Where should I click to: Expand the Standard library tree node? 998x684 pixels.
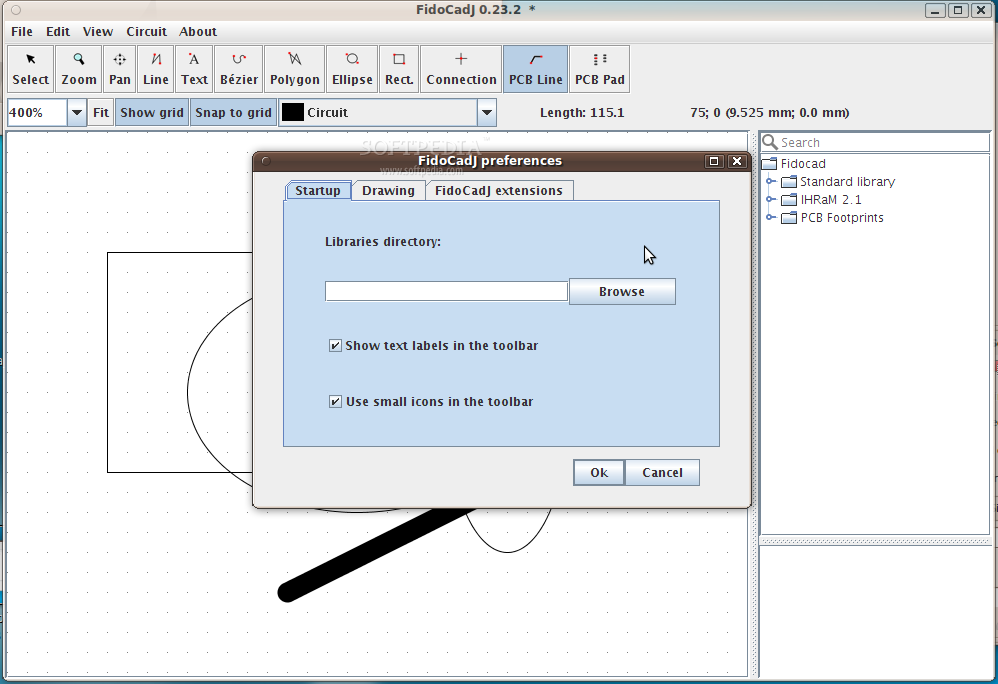[770, 182]
